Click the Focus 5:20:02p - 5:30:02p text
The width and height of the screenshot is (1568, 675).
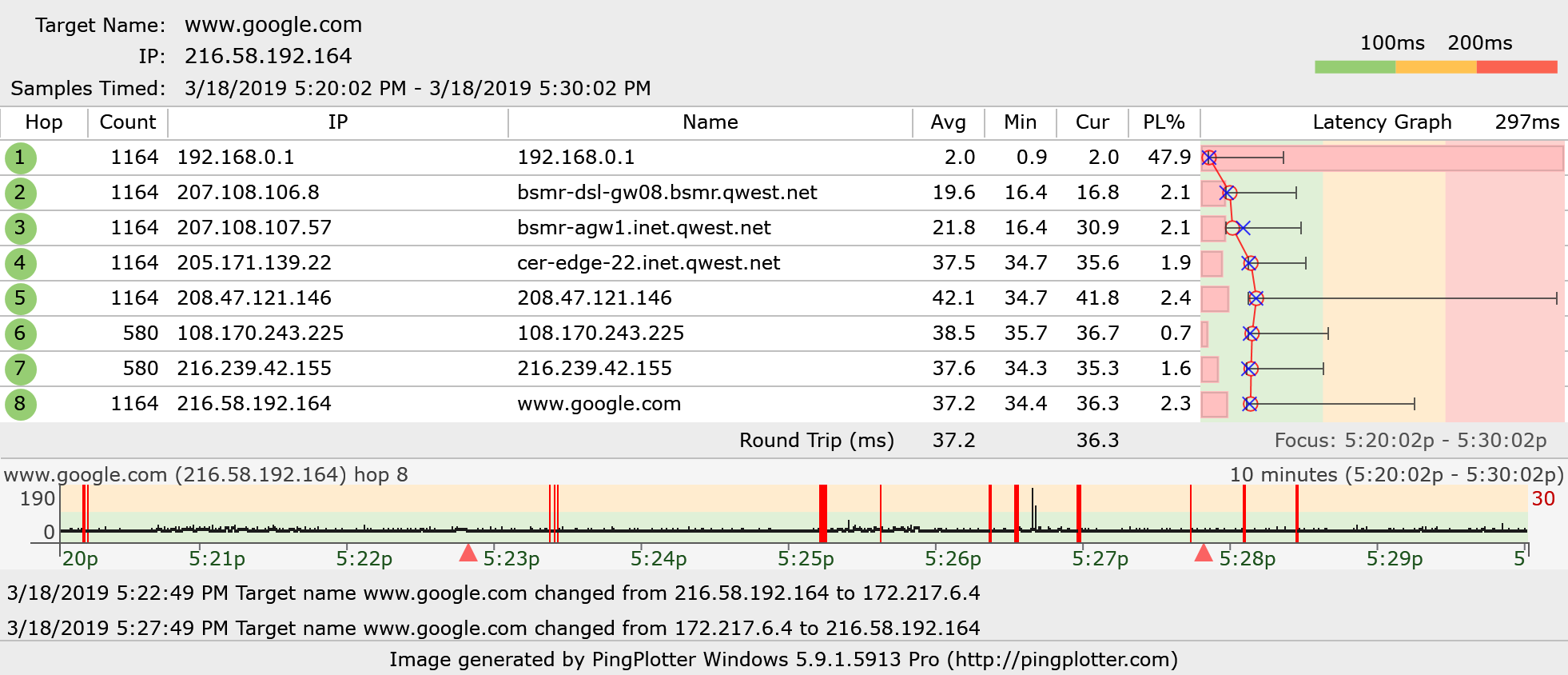(x=1411, y=441)
